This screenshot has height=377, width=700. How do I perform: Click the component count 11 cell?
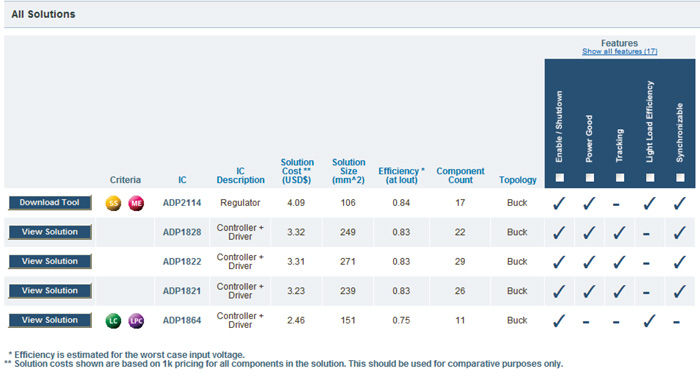pos(460,321)
